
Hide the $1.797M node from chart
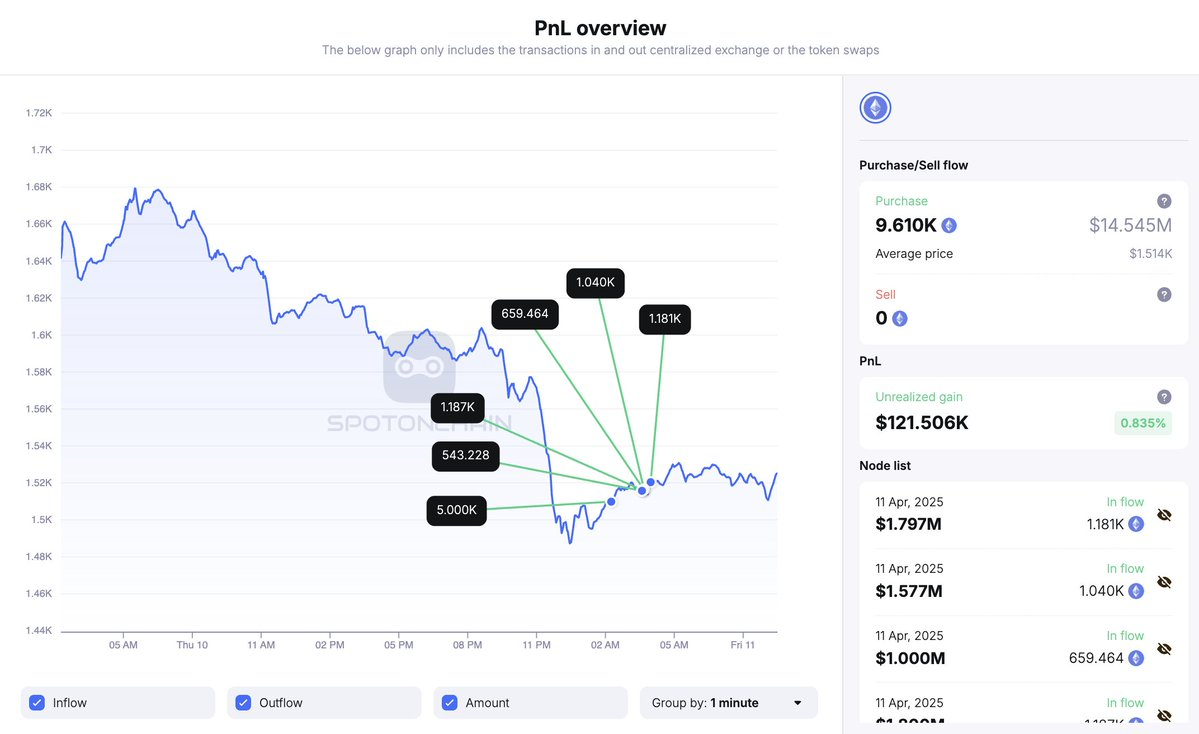click(x=1164, y=515)
